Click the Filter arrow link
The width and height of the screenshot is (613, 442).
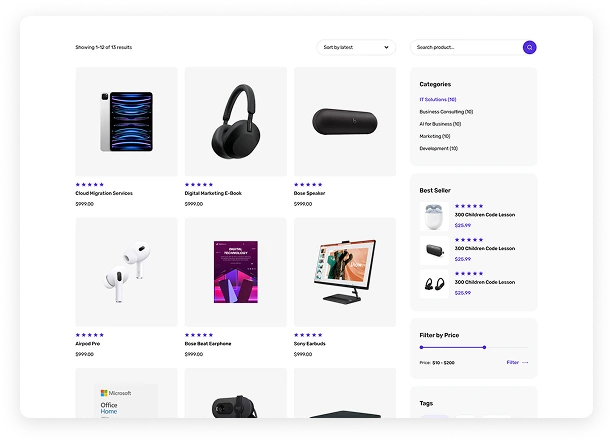[x=517, y=363]
